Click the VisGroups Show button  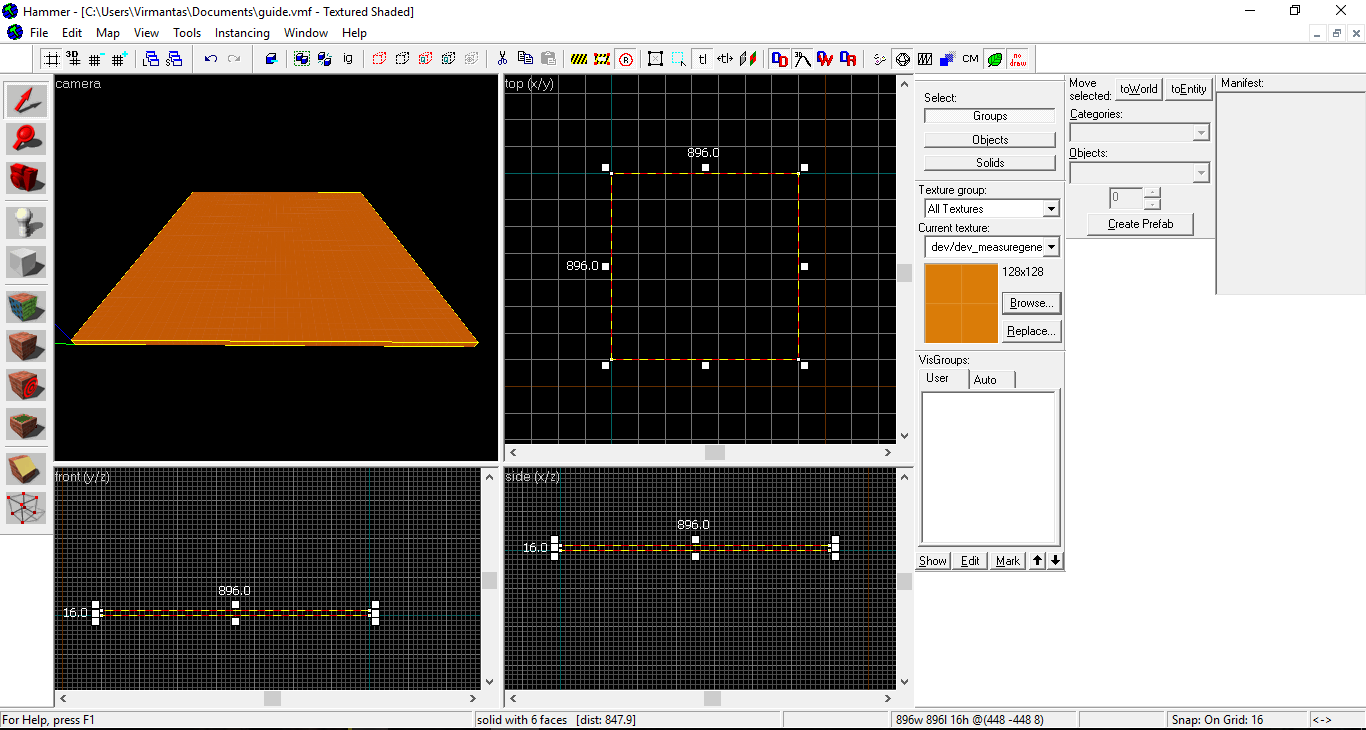point(933,561)
